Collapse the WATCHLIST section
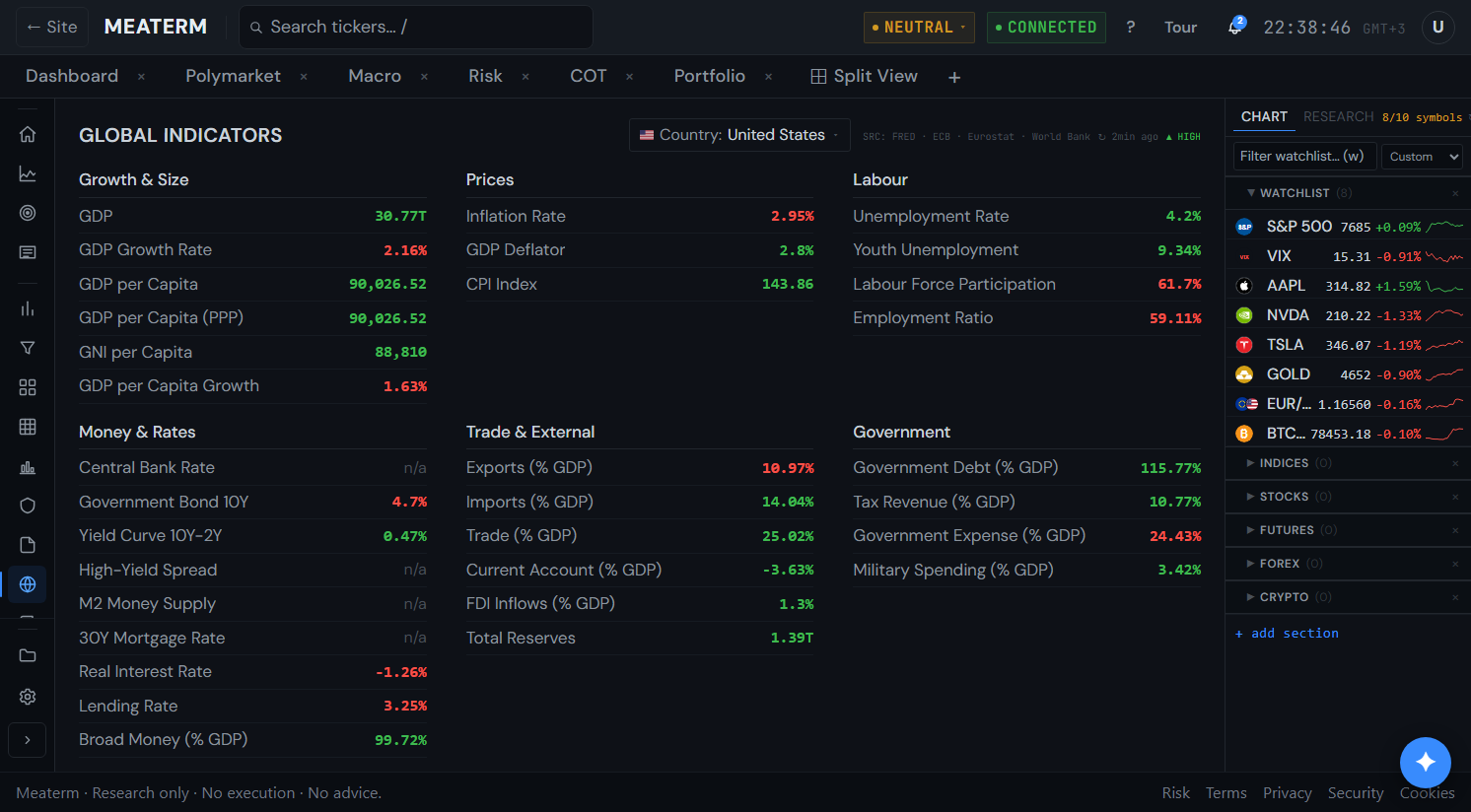This screenshot has width=1471, height=812. pos(1295,193)
